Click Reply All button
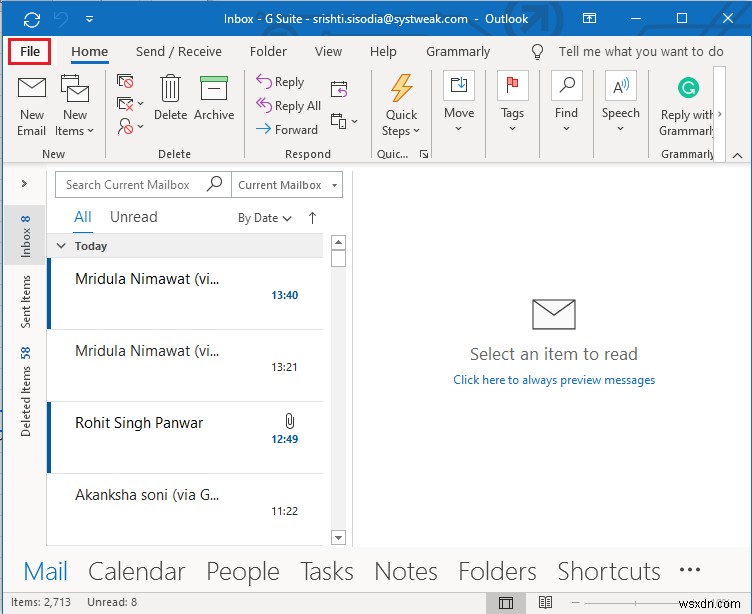752x614 pixels. click(x=288, y=106)
